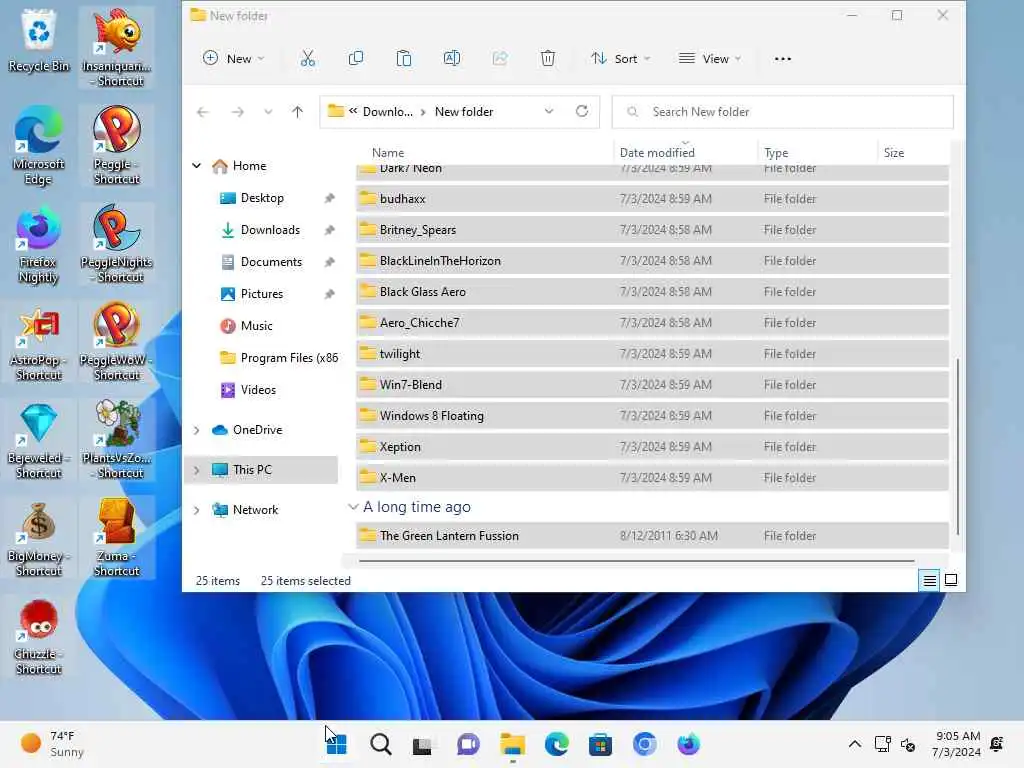Open the See more three-dots menu
The height and width of the screenshot is (768, 1024).
(x=782, y=59)
